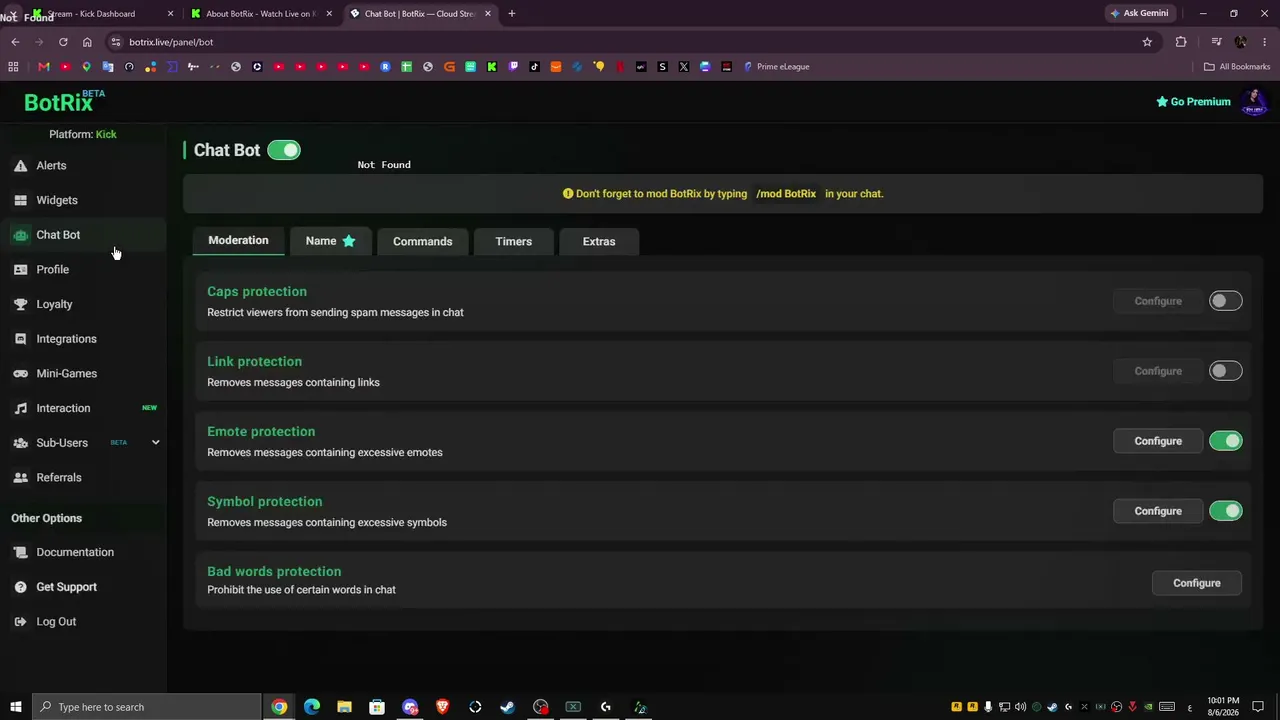Image resolution: width=1280 pixels, height=720 pixels.
Task: Open the user avatar in the header
Action: [x=1253, y=102]
